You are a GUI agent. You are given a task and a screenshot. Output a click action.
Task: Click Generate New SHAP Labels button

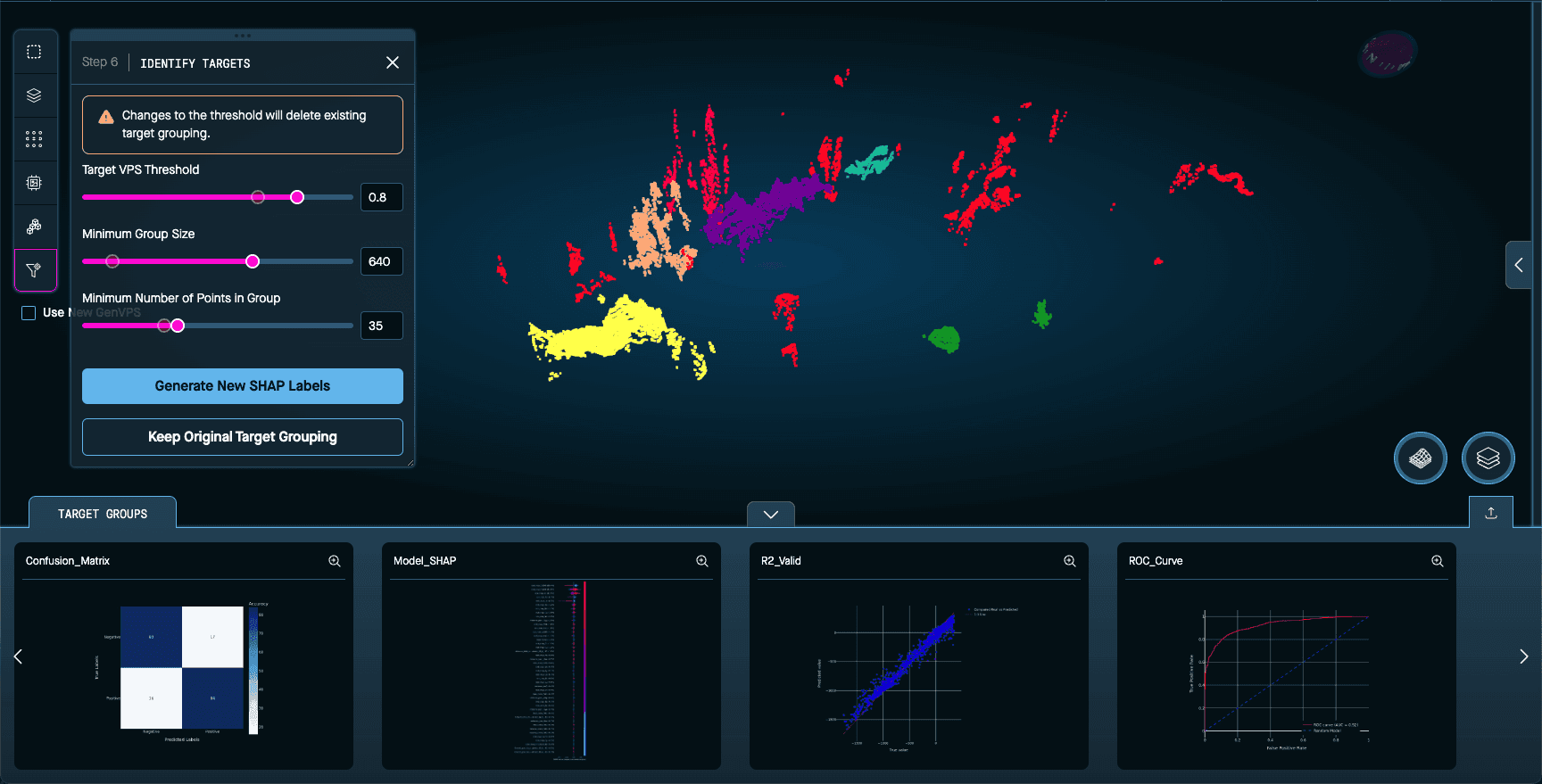243,386
